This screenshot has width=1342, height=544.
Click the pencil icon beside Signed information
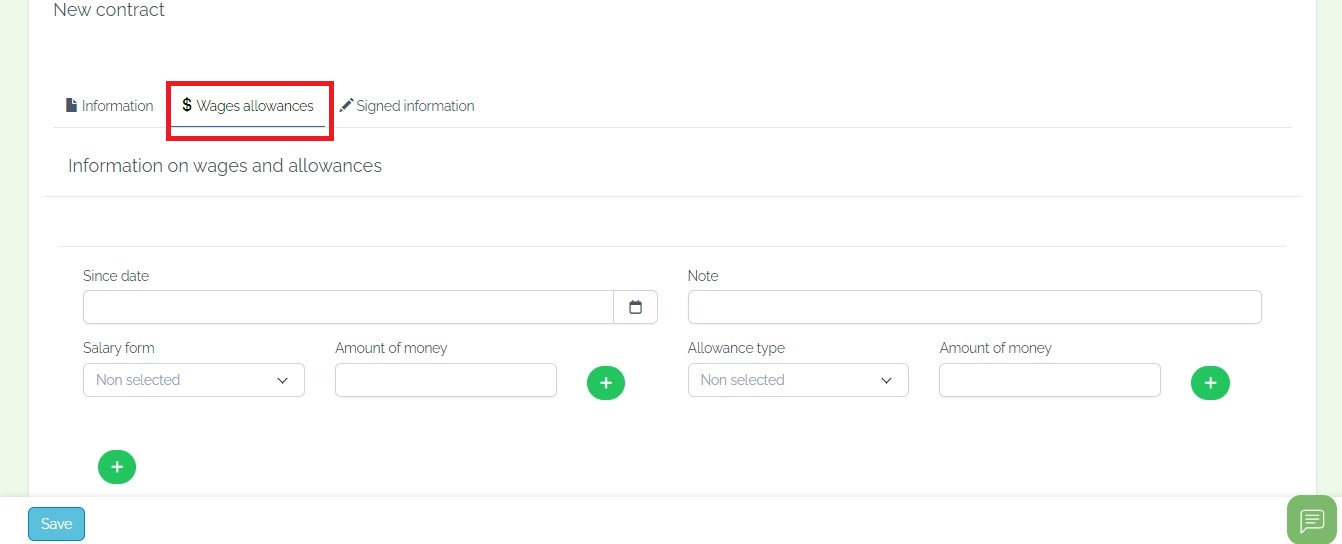(x=346, y=105)
